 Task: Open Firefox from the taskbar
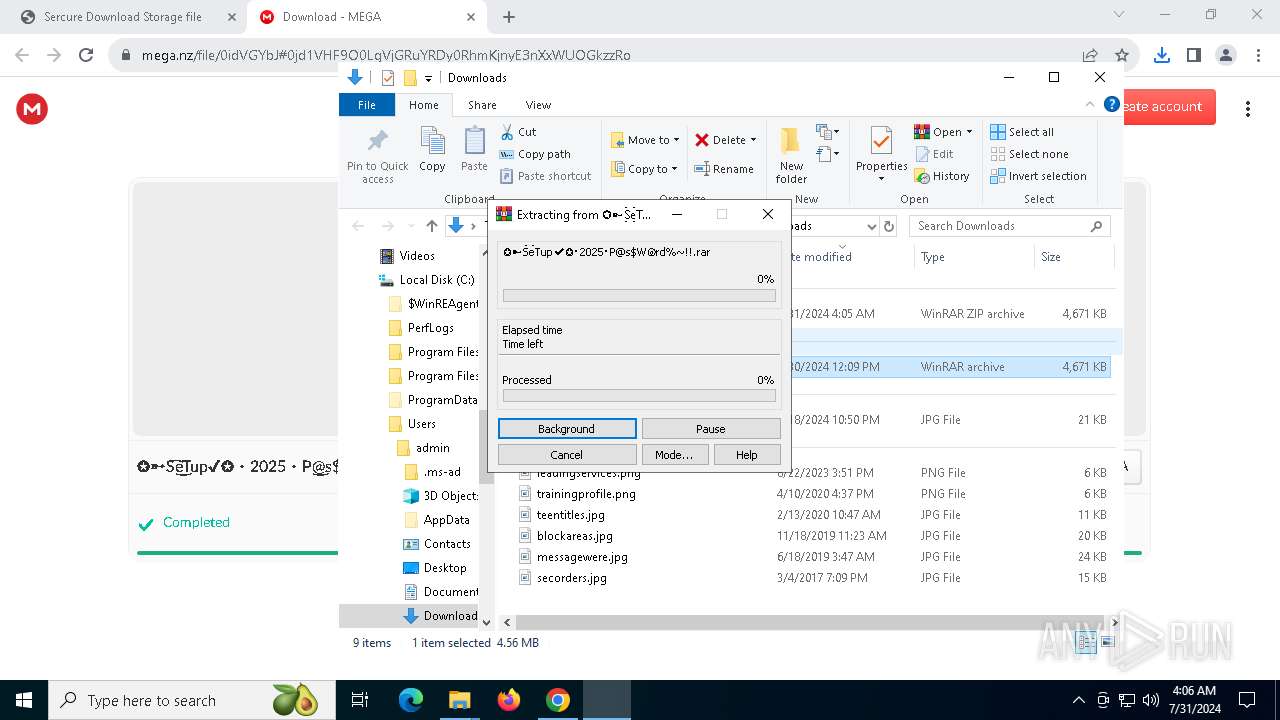(509, 700)
